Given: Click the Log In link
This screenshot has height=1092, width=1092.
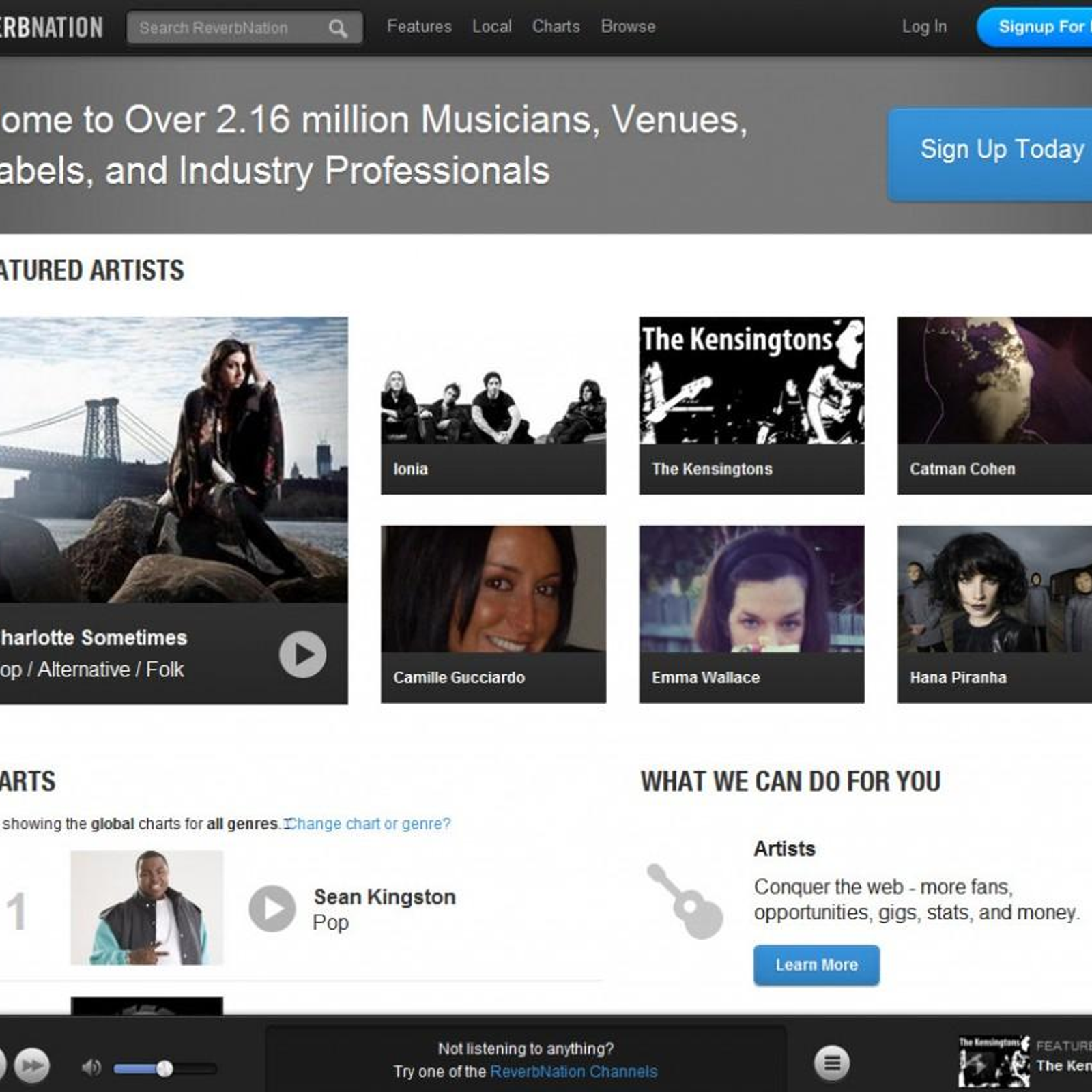Looking at the screenshot, I should pos(924,27).
